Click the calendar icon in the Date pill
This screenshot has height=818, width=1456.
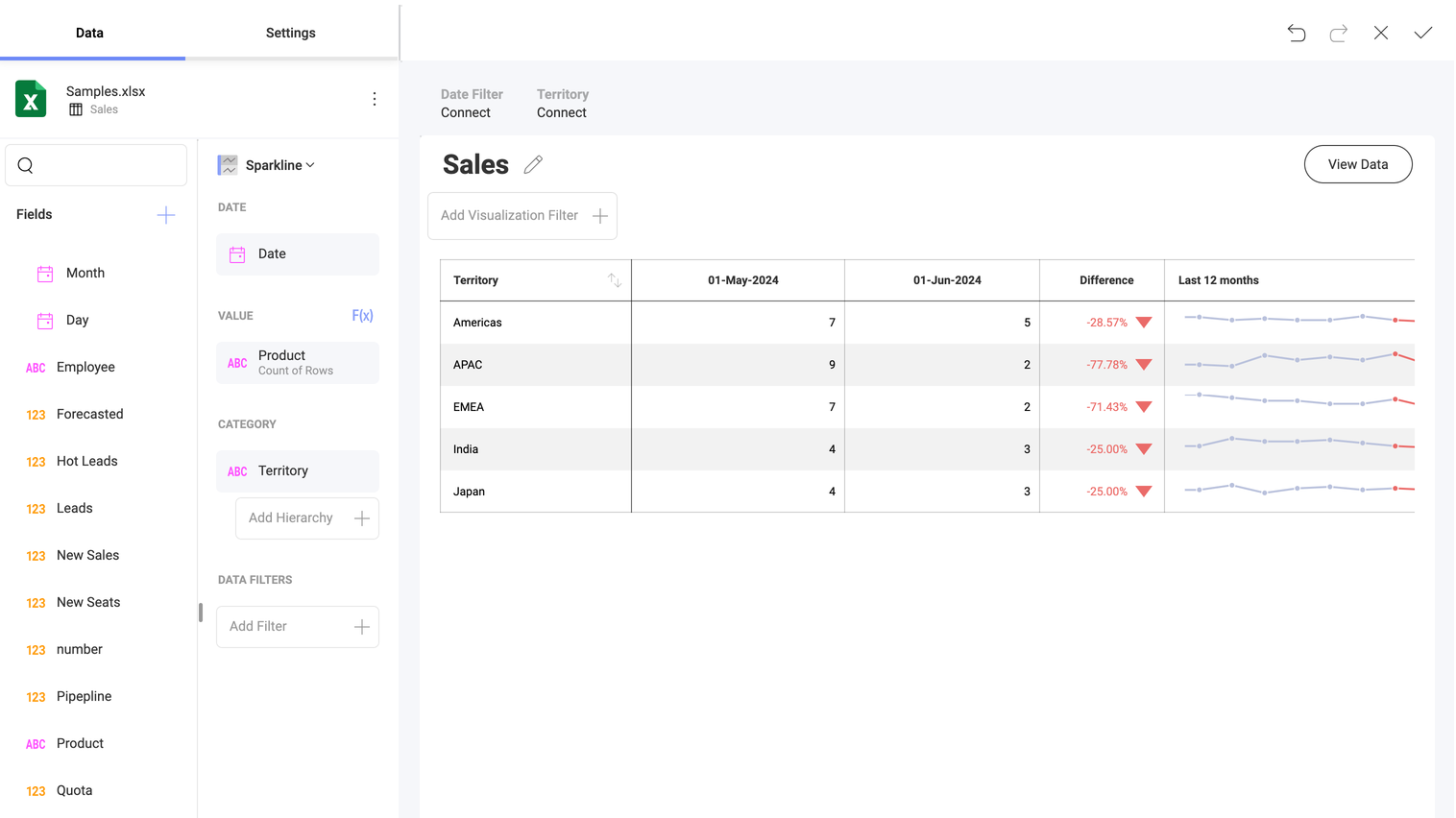point(237,254)
